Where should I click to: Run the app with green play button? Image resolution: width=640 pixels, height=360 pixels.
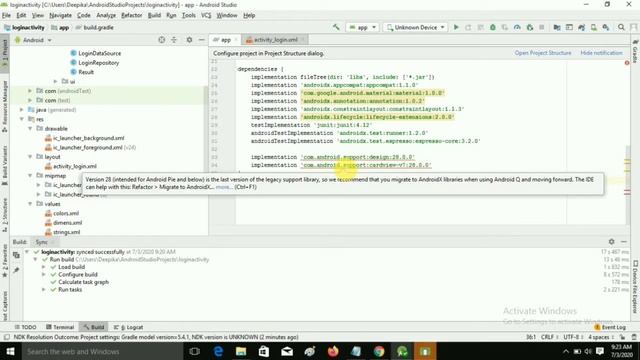tap(456, 27)
